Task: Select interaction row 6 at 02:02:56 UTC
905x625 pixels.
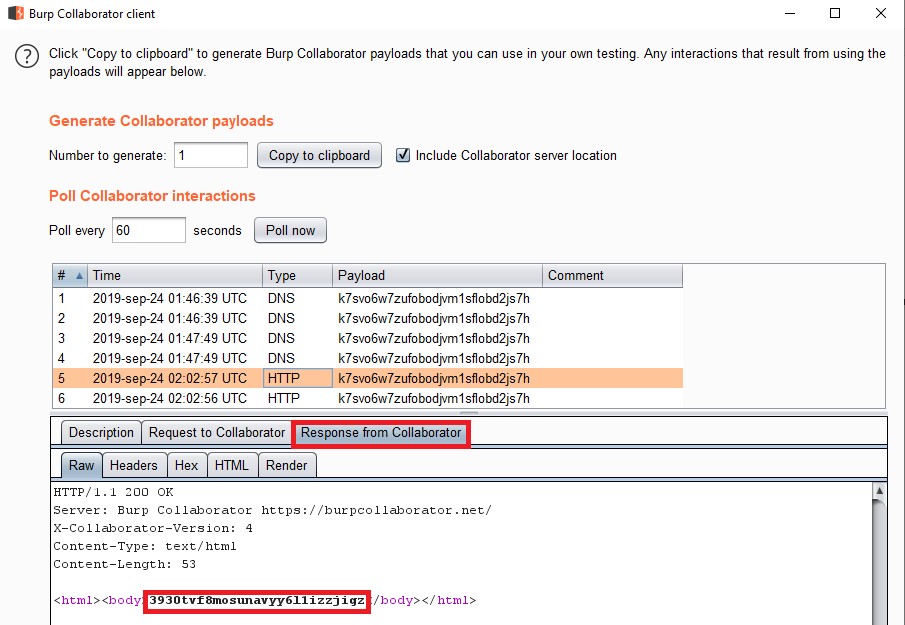Action: 368,398
